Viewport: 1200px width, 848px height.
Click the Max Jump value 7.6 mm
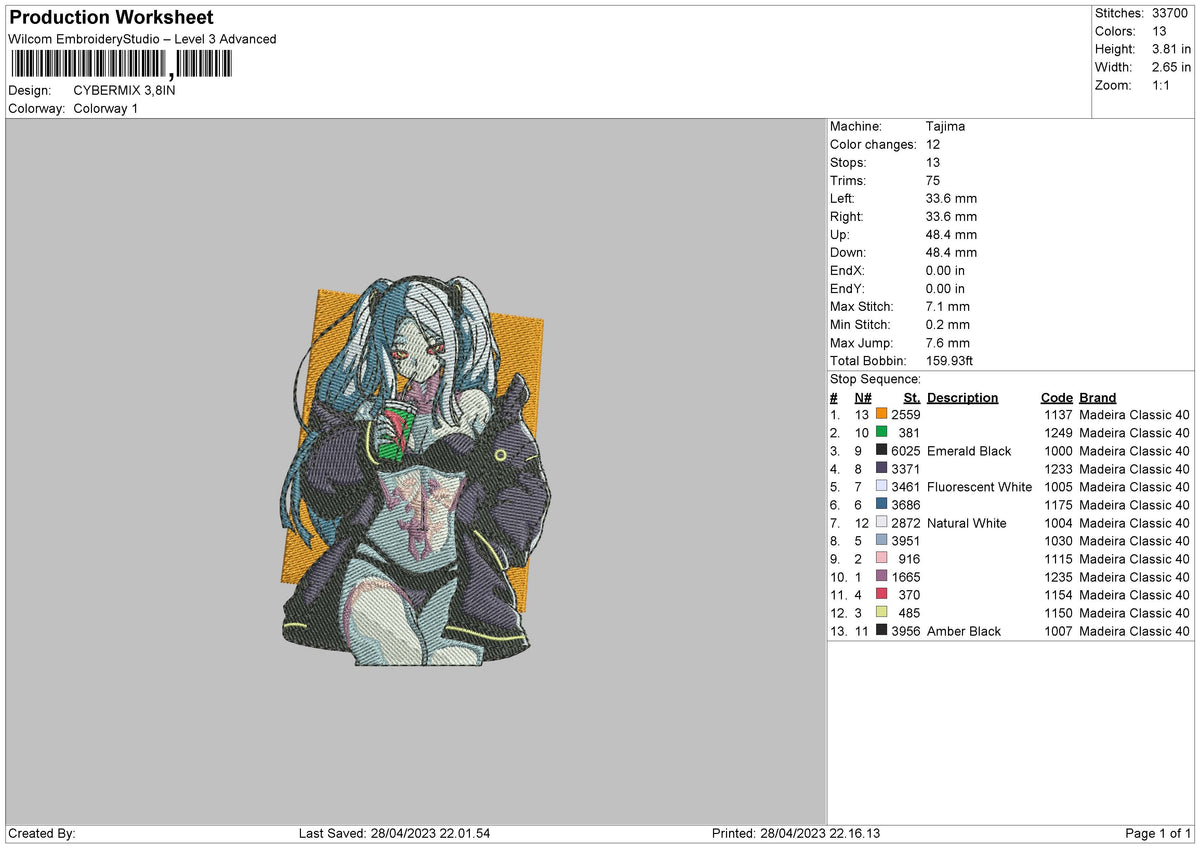point(948,342)
